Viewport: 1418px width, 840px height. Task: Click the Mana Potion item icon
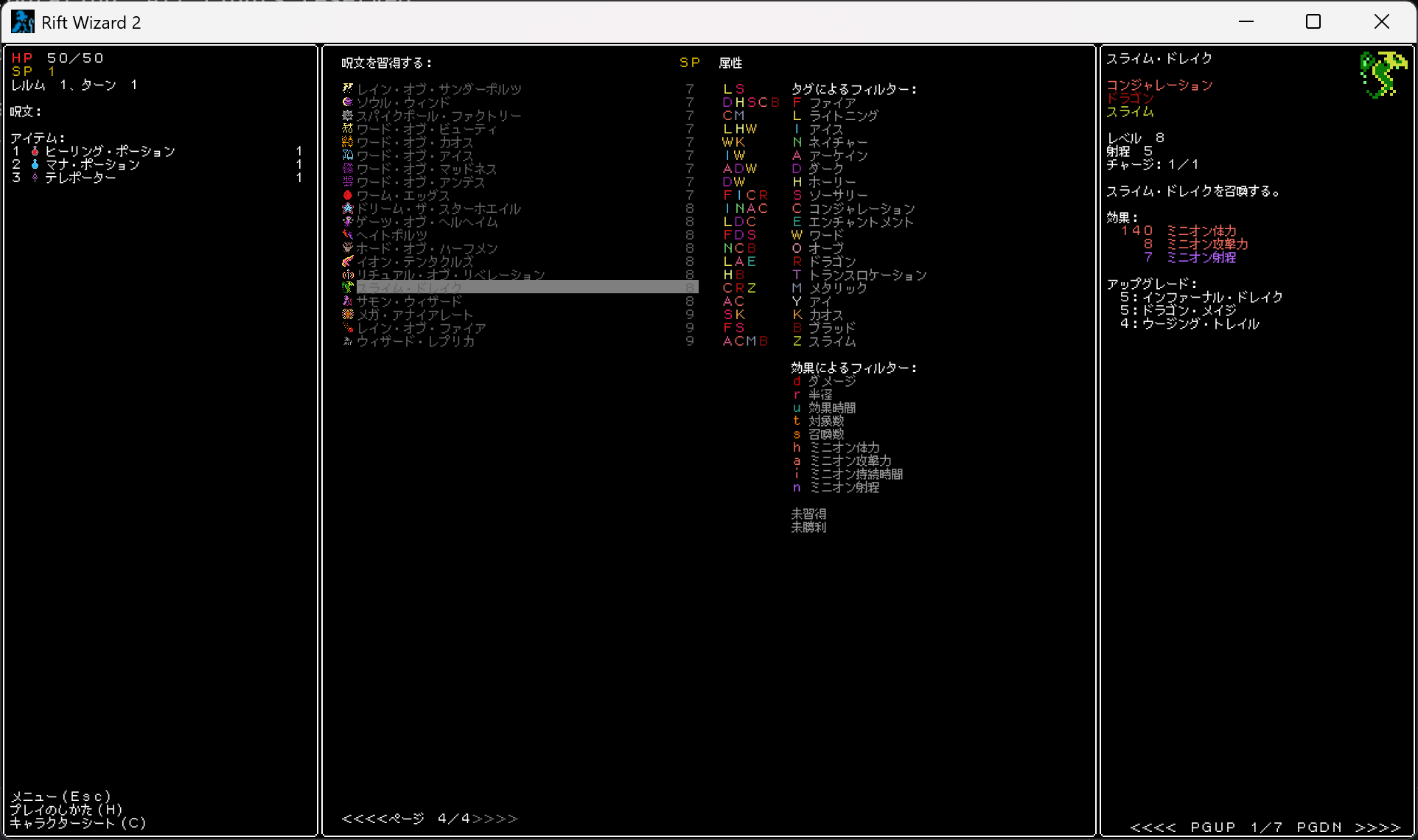click(35, 164)
